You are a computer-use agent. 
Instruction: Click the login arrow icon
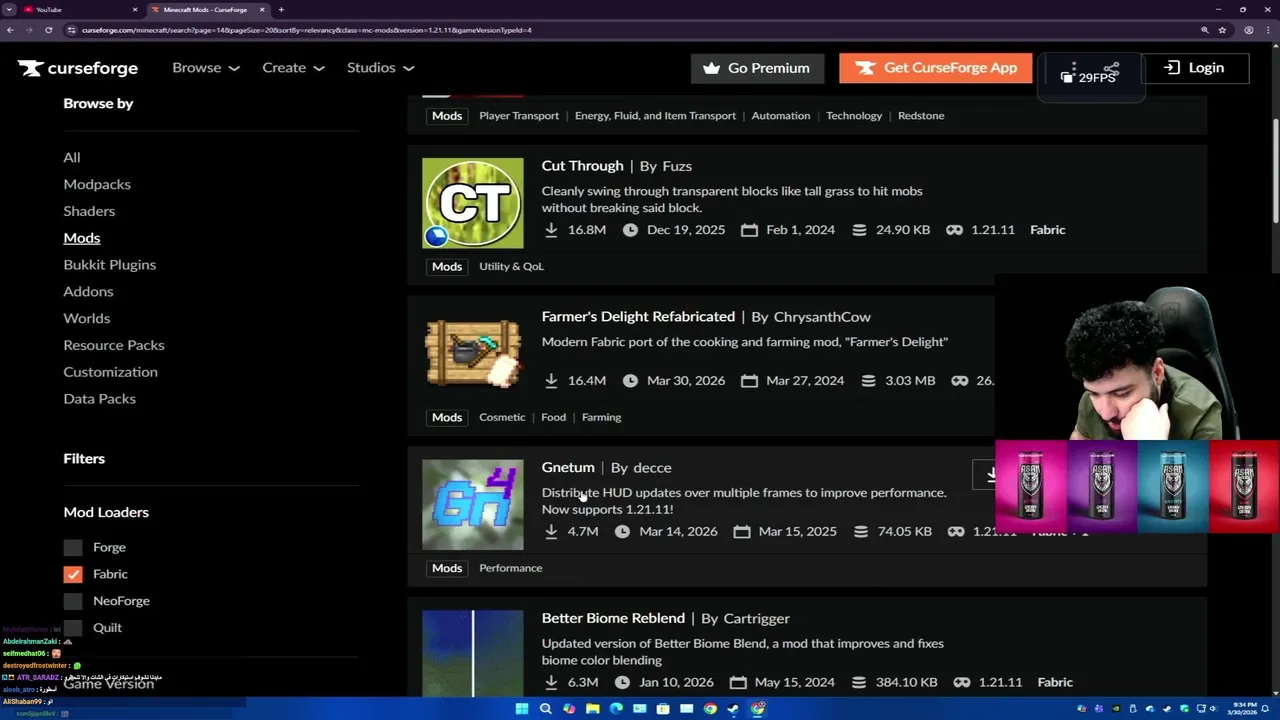(1172, 68)
